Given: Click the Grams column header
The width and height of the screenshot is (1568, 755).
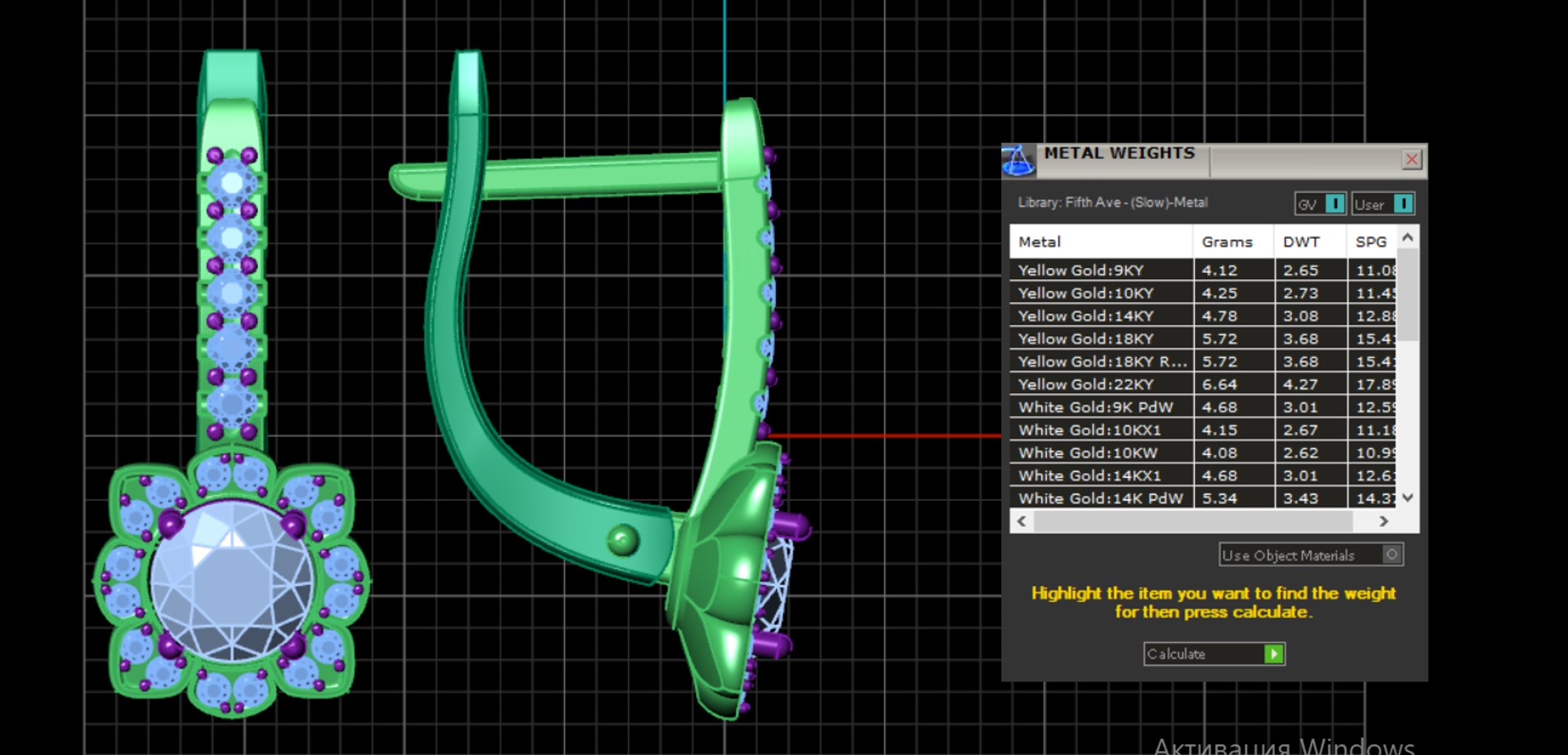Looking at the screenshot, I should pyautogui.click(x=1233, y=242).
